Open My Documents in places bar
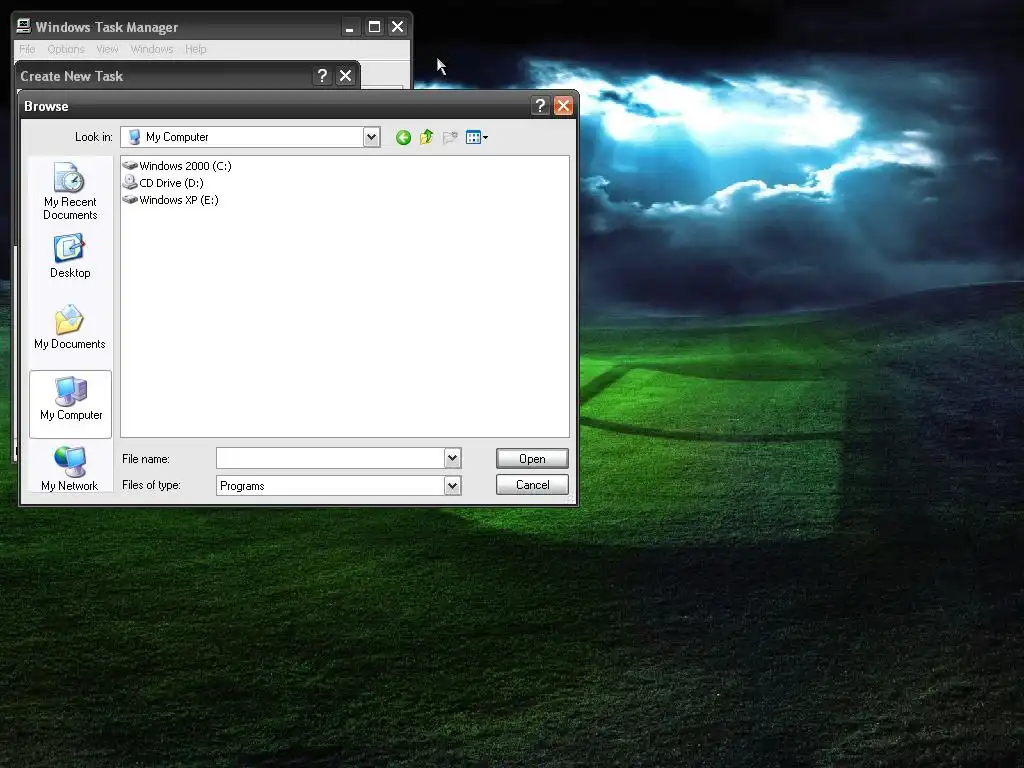The width and height of the screenshot is (1024, 768). 70,328
